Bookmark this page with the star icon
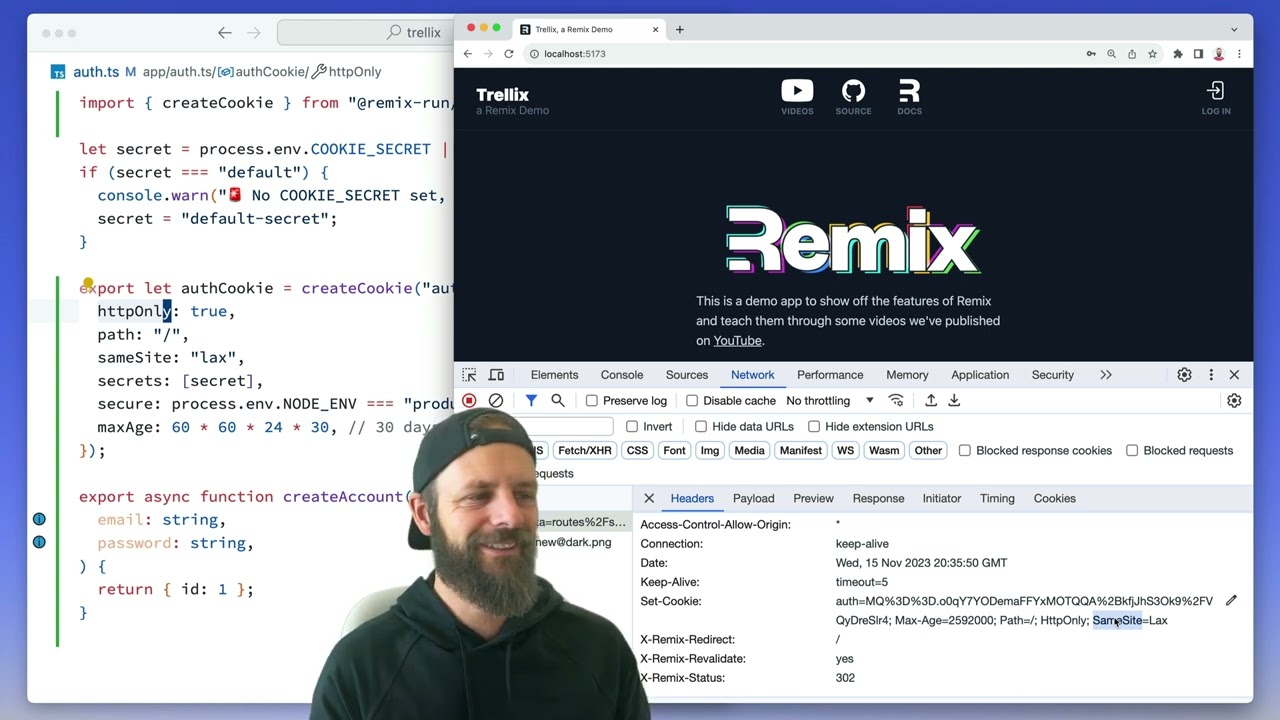The image size is (1280, 720). click(x=1152, y=54)
